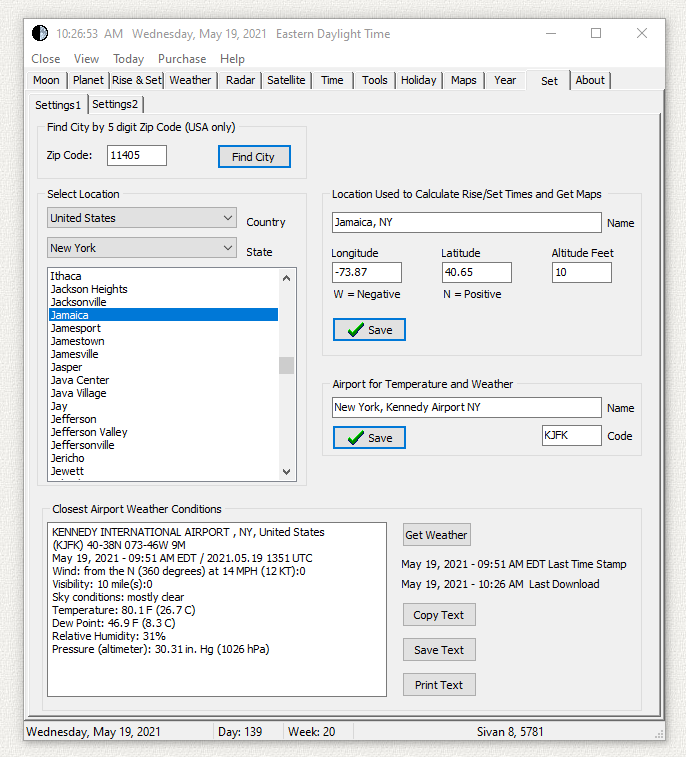Image resolution: width=686 pixels, height=757 pixels.
Task: Select Java Center in the city list
Action: (164, 380)
